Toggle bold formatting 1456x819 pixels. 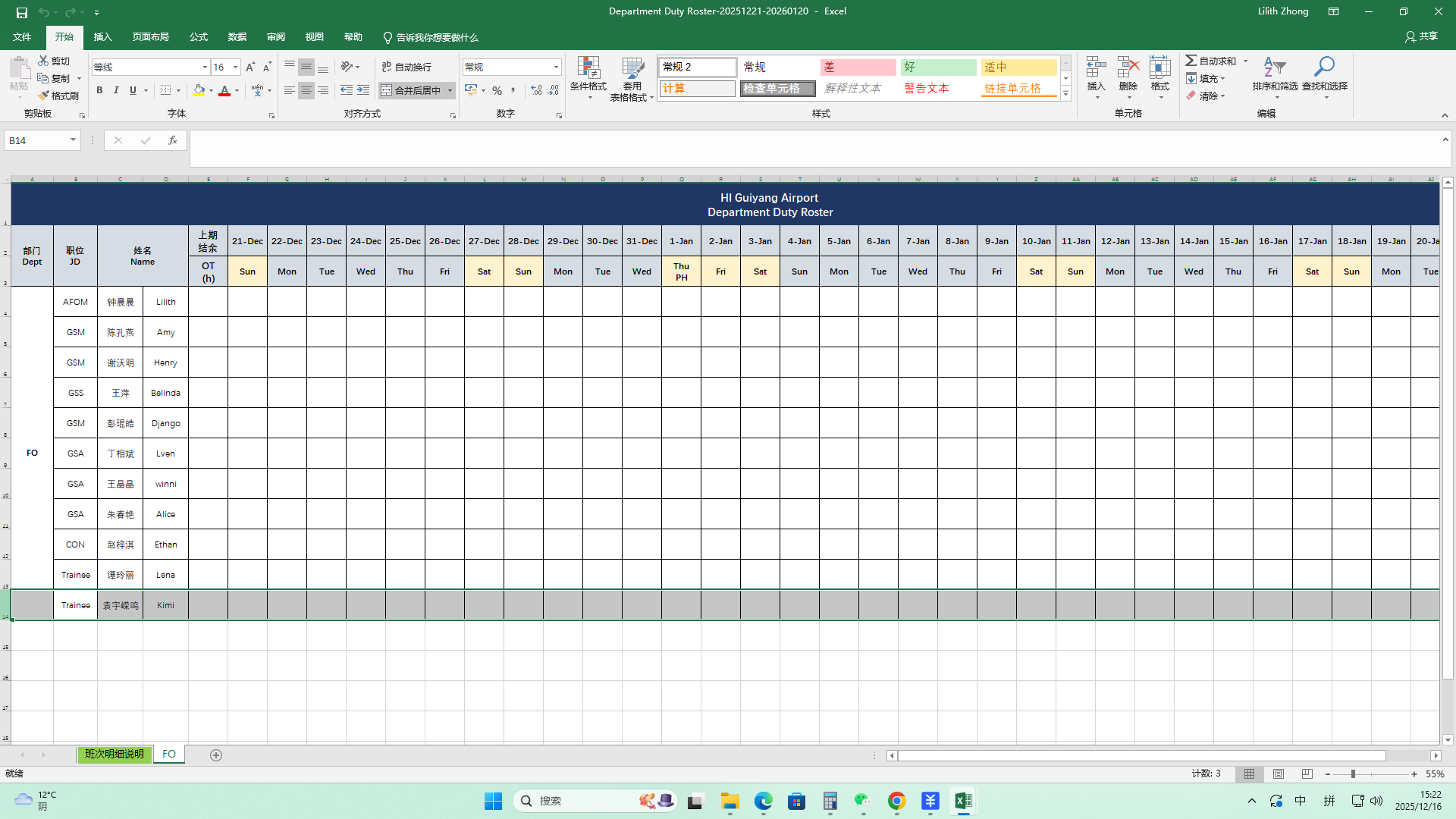[99, 90]
